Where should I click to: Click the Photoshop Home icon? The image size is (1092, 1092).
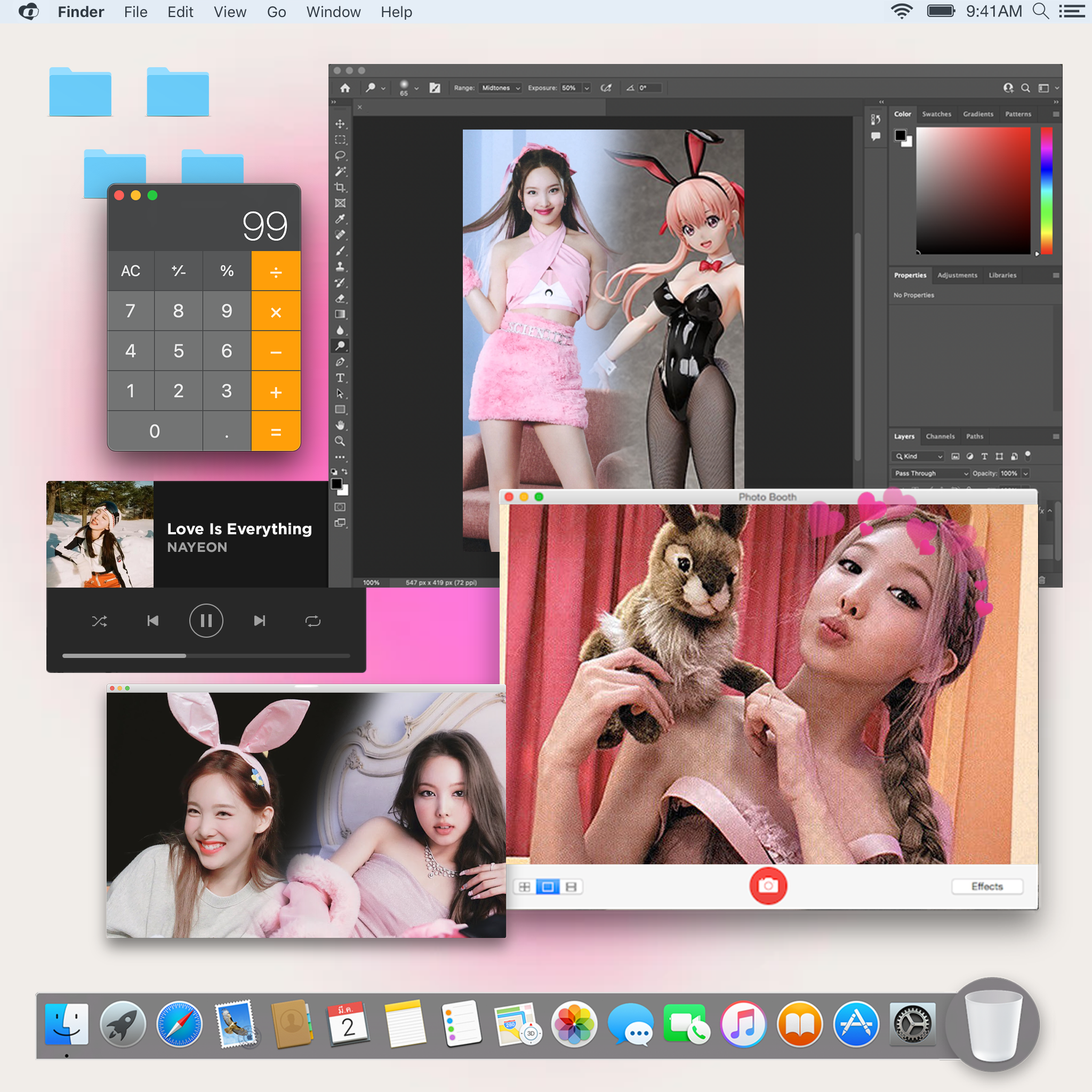(345, 87)
